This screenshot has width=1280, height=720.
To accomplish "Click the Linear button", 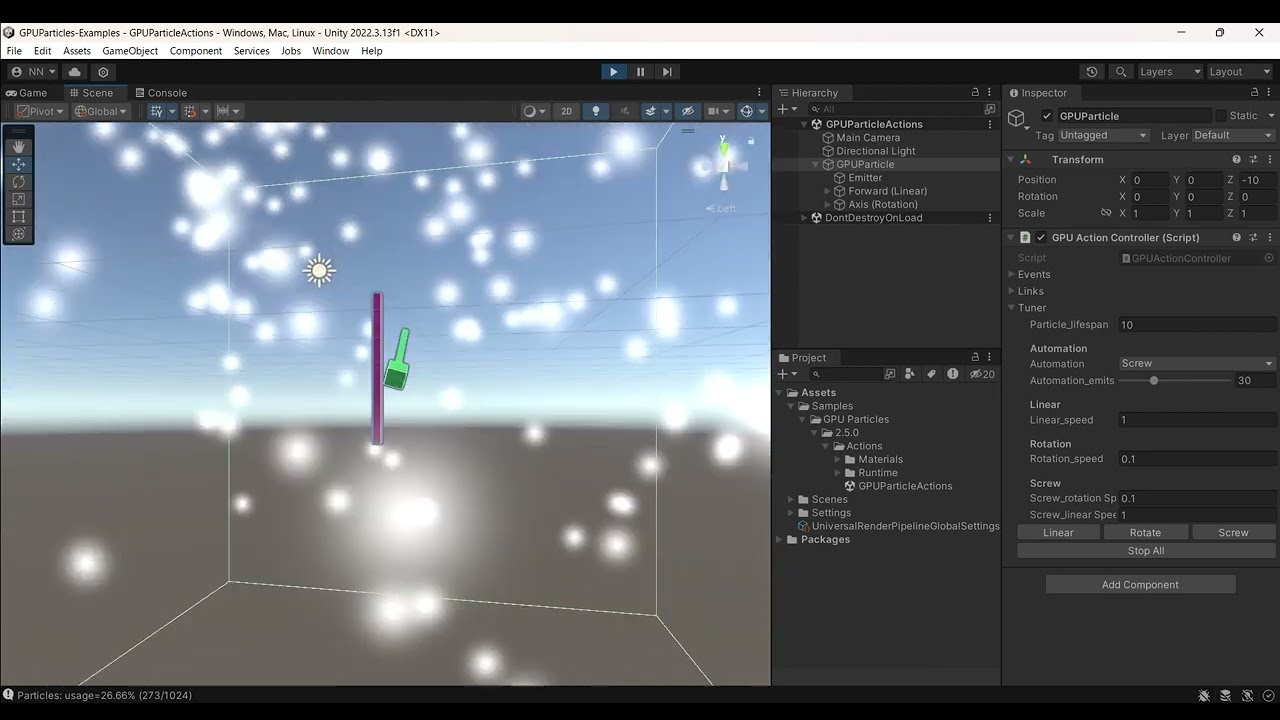I will point(1058,533).
